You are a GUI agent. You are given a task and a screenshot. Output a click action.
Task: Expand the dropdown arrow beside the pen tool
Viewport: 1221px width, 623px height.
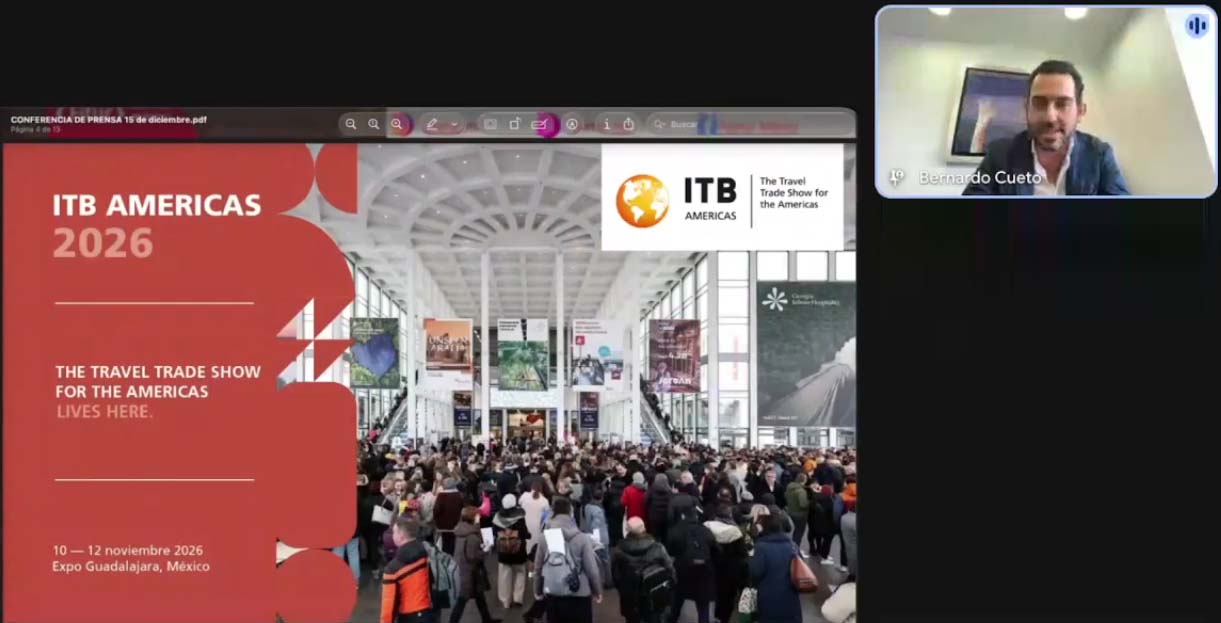(454, 124)
